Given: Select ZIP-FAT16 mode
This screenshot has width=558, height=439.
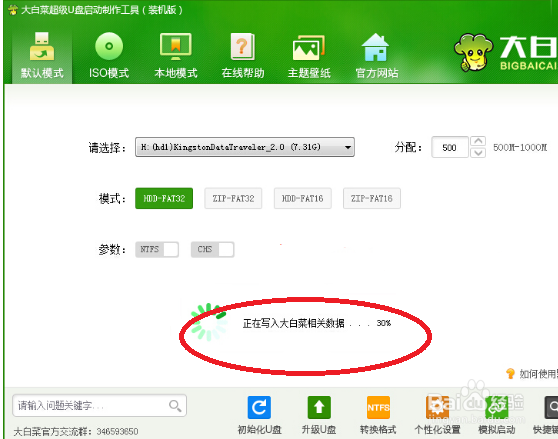Looking at the screenshot, I should (372, 198).
